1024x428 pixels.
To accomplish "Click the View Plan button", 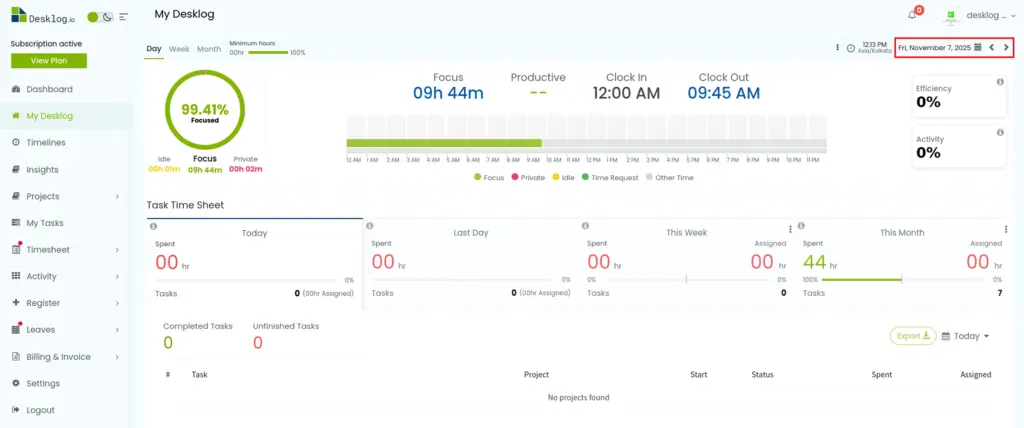I will pos(48,61).
